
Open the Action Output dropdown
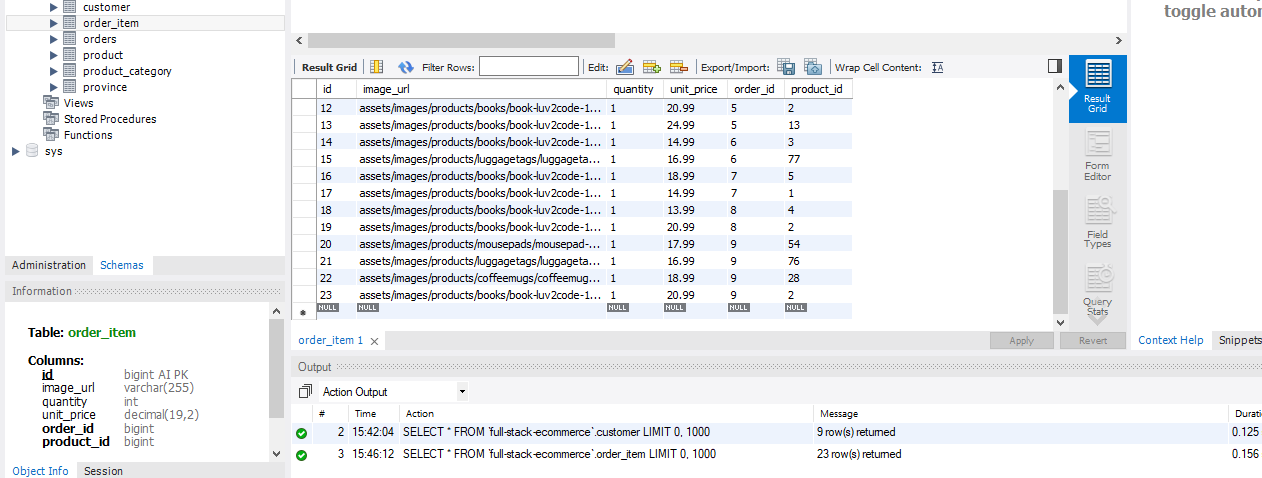tap(461, 392)
